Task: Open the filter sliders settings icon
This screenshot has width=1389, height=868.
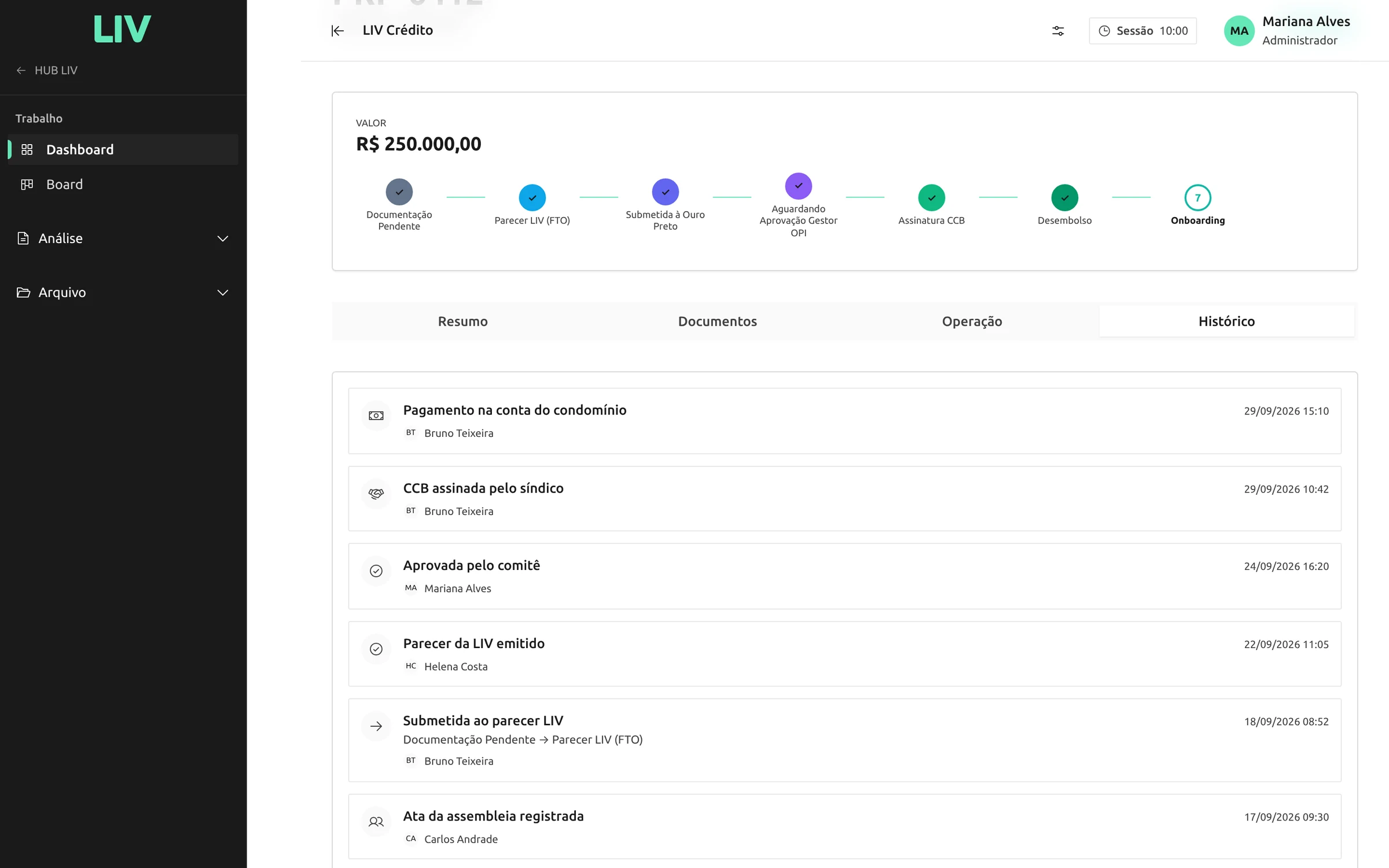Action: pos(1058,31)
